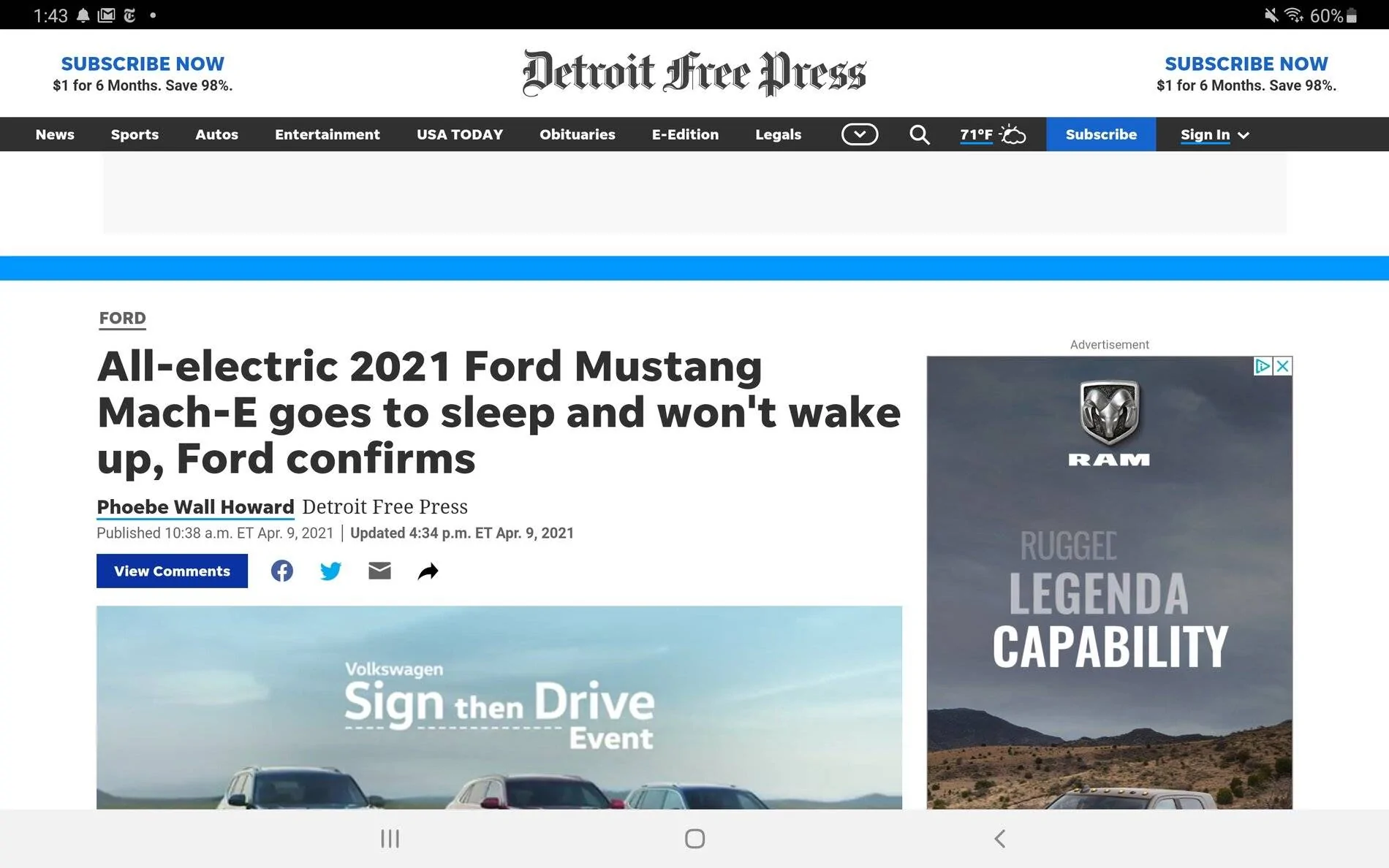The width and height of the screenshot is (1389, 868).
Task: Tap the mail notification icon in the status bar
Action: tap(106, 15)
